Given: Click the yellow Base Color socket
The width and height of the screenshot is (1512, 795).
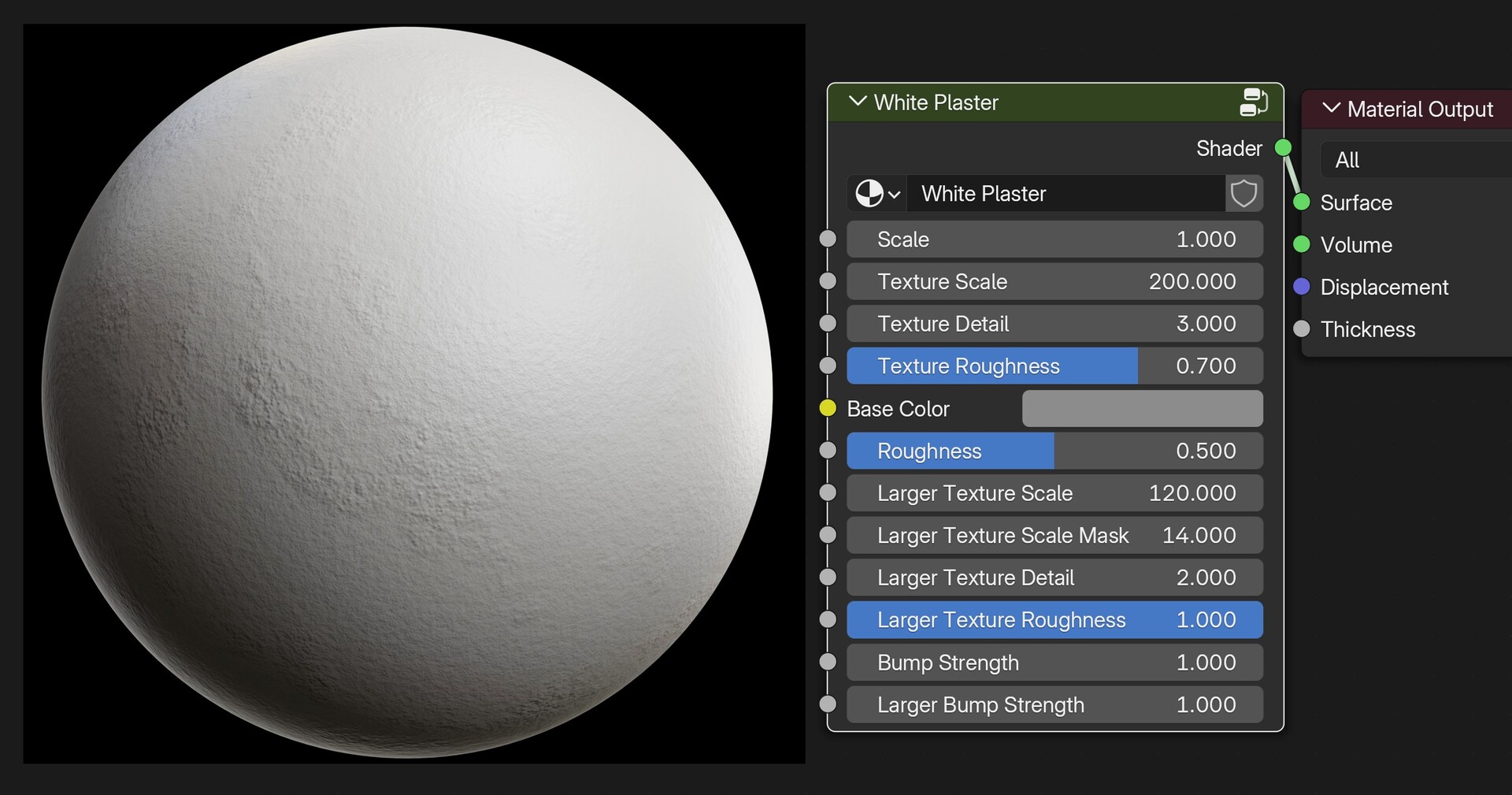Looking at the screenshot, I should (828, 408).
